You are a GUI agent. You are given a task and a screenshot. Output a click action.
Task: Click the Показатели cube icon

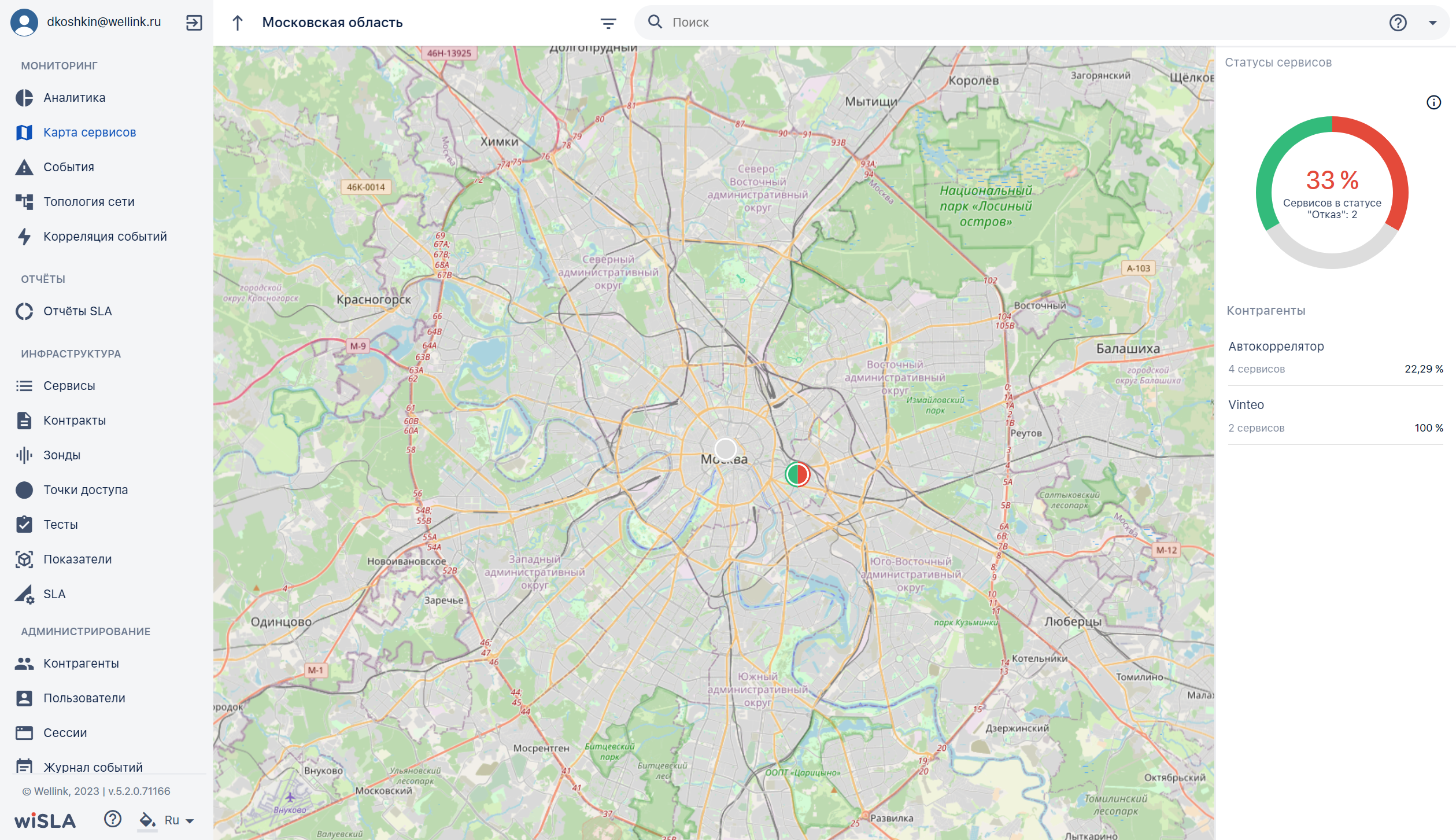pos(24,559)
